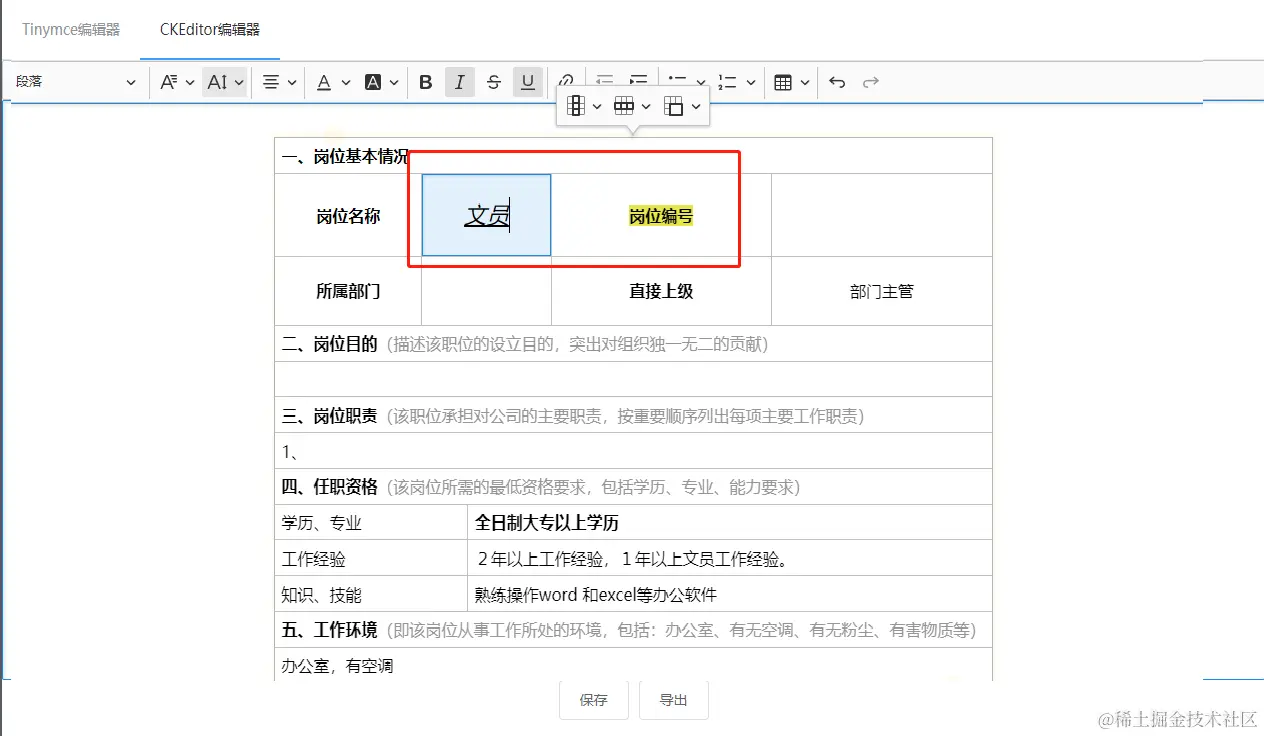
Task: Click the empty cell right of 所属部门
Action: click(486, 291)
